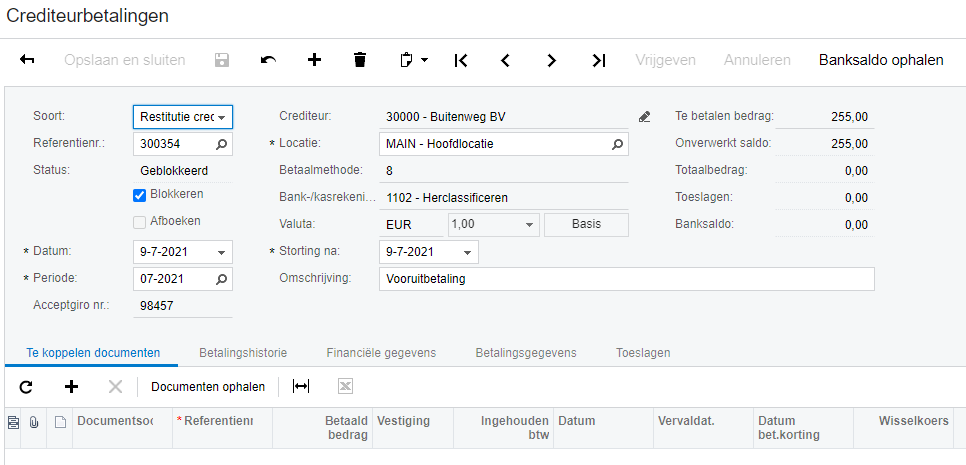Click Banksaldo ophalen button

[881, 60]
